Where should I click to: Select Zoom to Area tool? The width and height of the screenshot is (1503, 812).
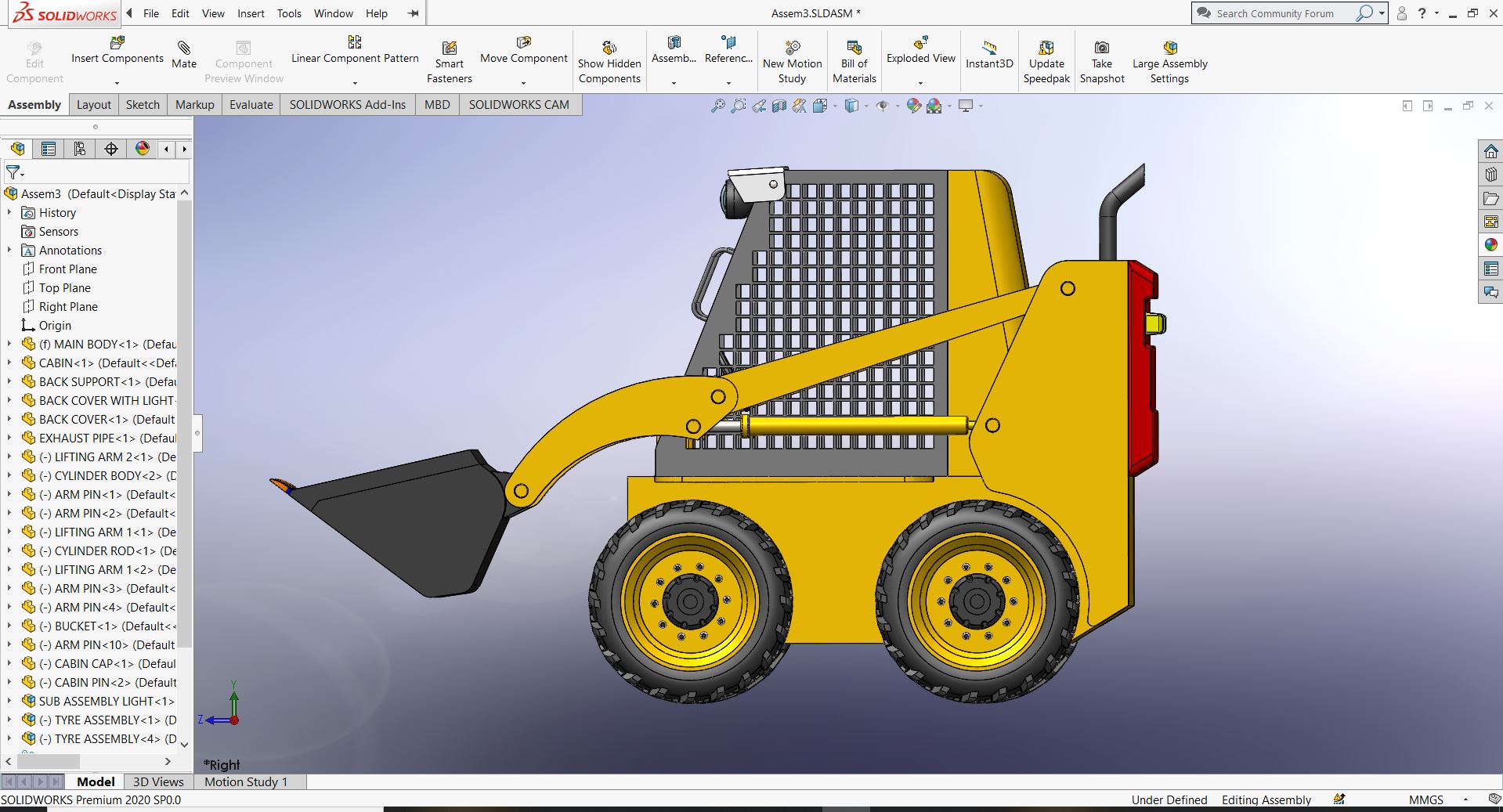pos(739,106)
